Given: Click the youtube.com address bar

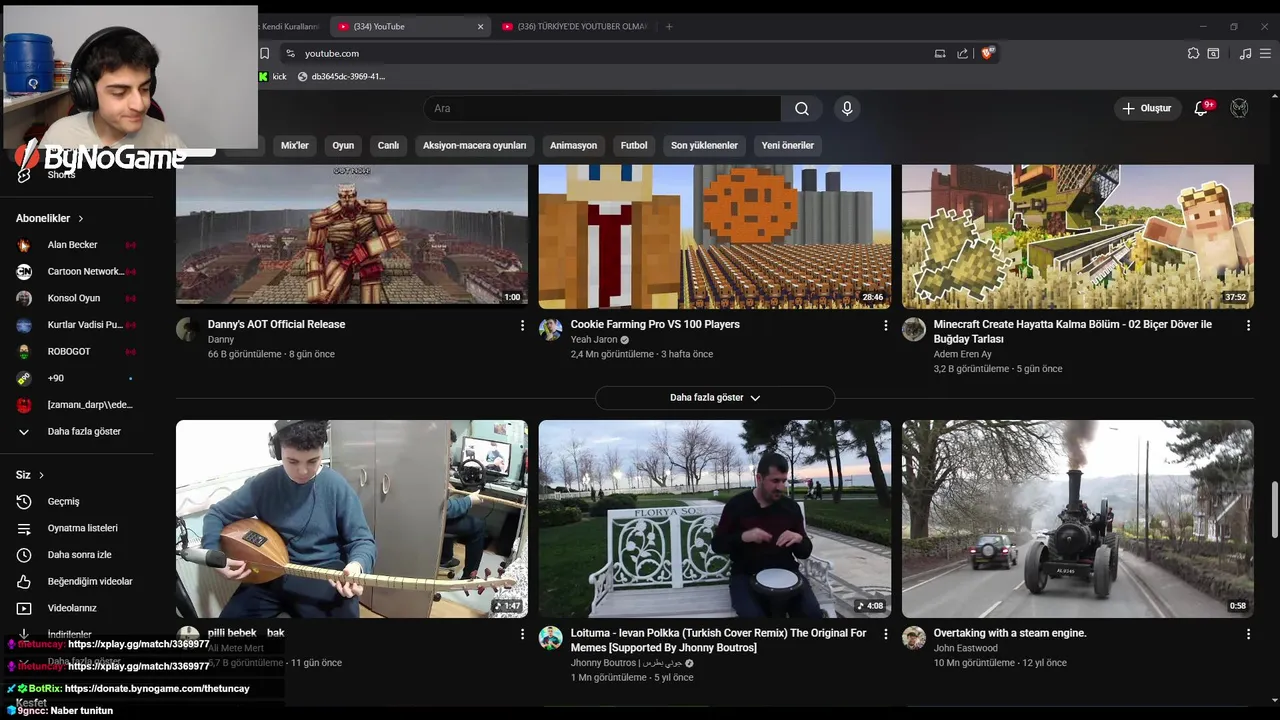Looking at the screenshot, I should click(610, 53).
